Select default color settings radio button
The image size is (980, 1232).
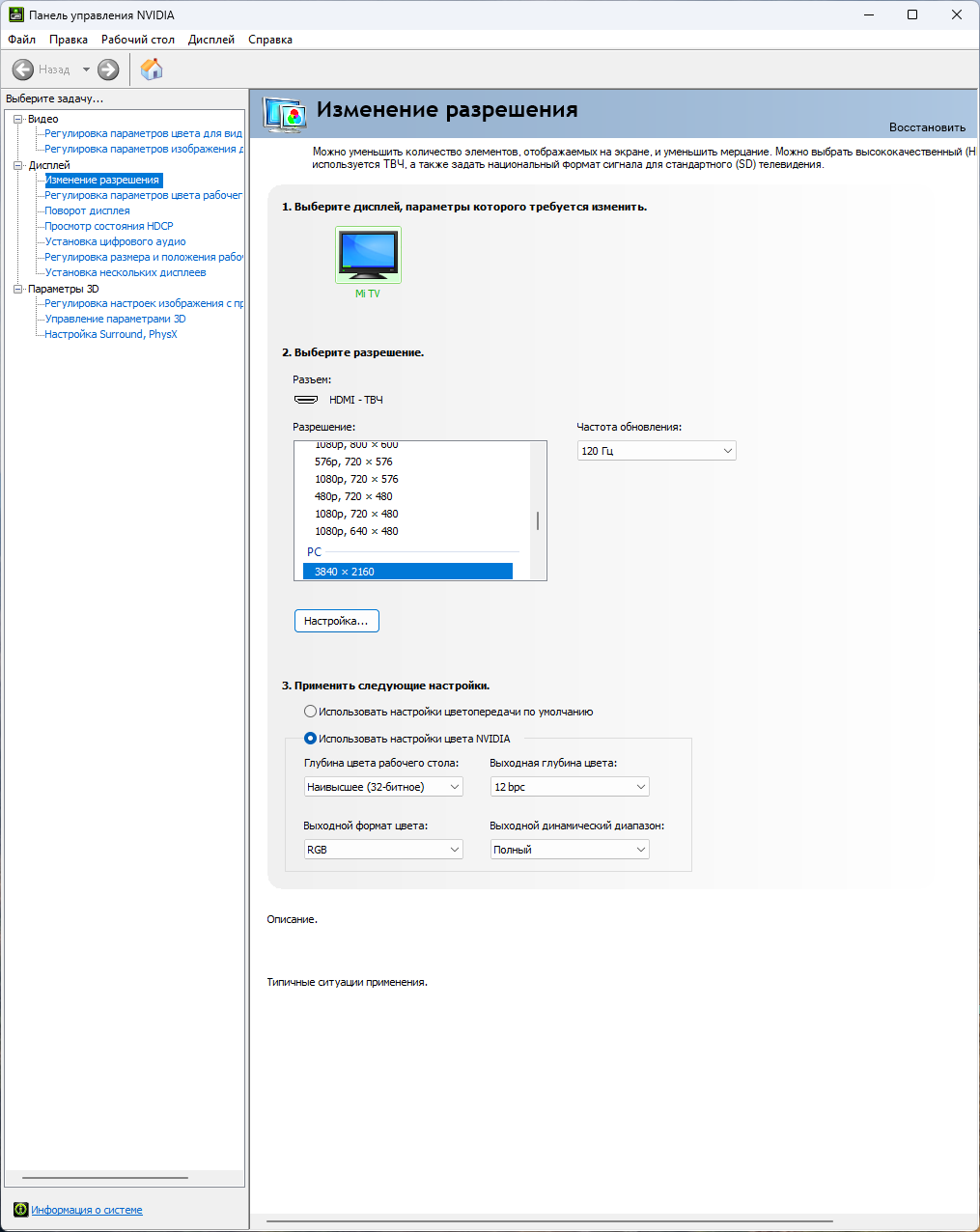(x=310, y=712)
